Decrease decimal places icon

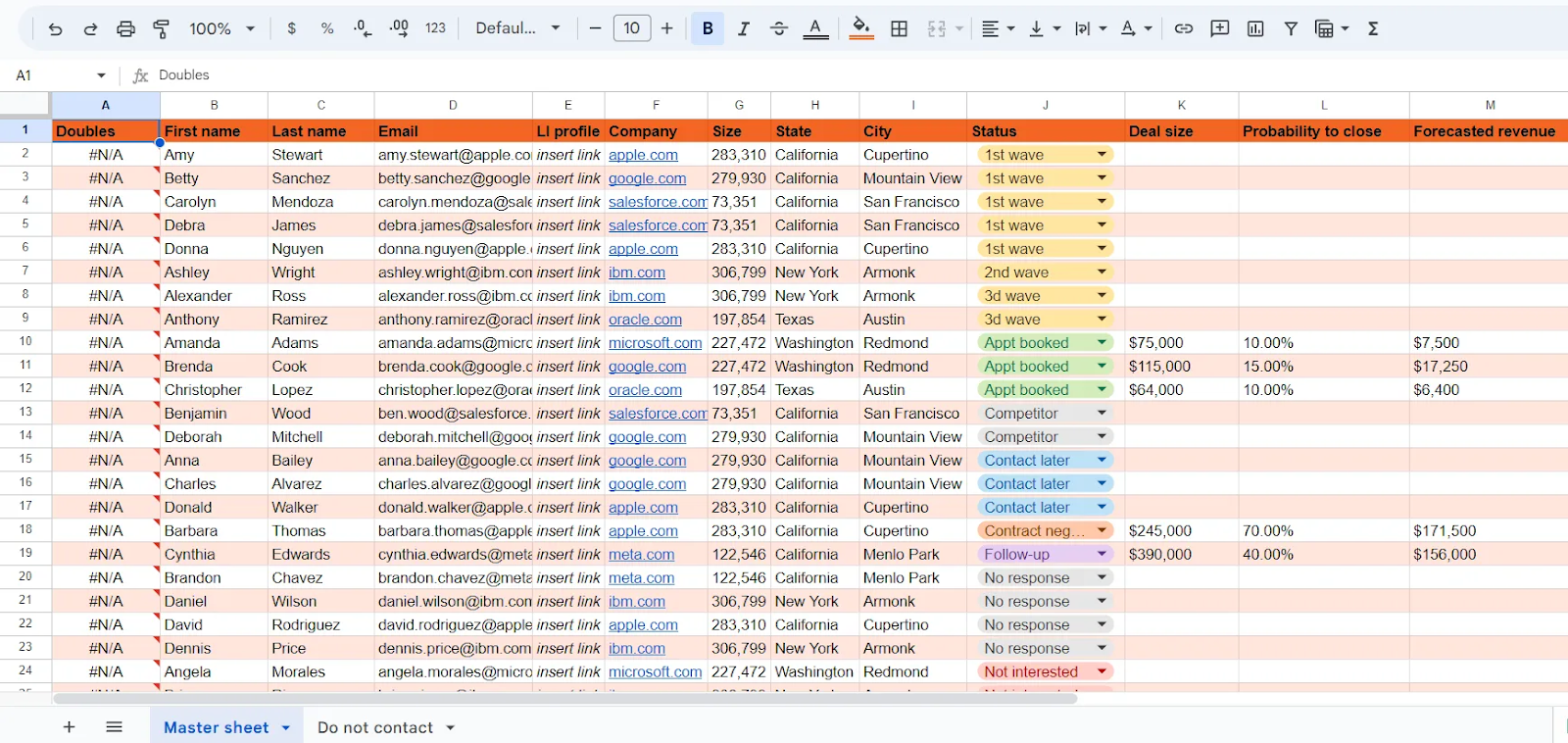tap(363, 28)
